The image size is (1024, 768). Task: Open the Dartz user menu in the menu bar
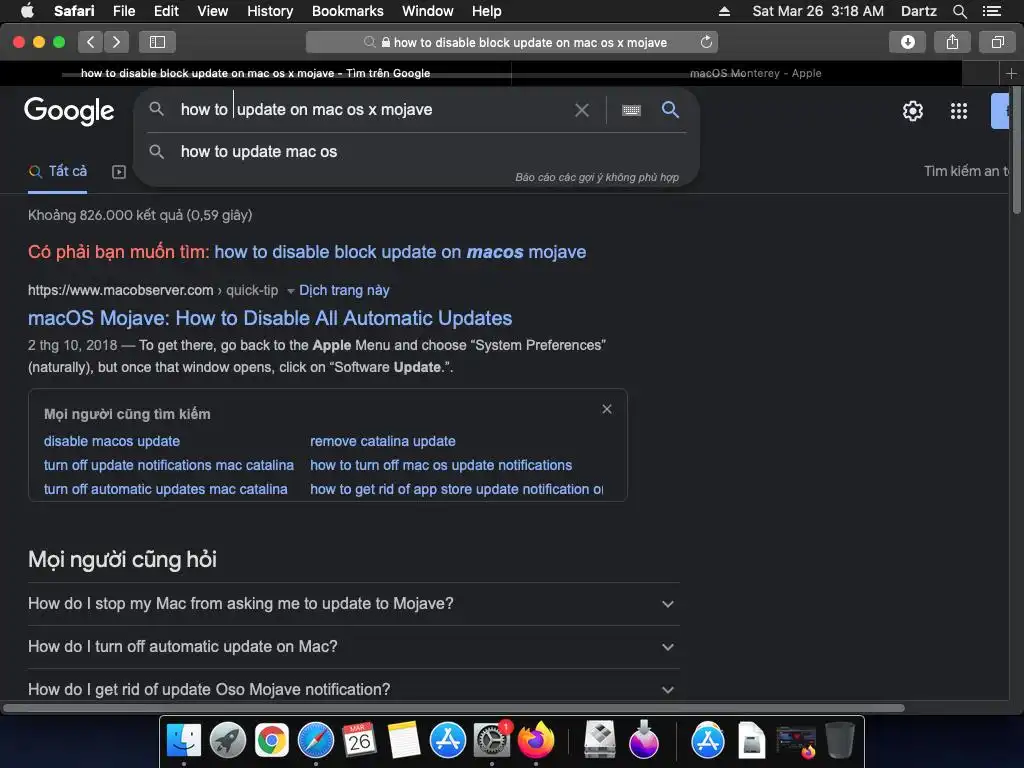pyautogui.click(x=918, y=11)
